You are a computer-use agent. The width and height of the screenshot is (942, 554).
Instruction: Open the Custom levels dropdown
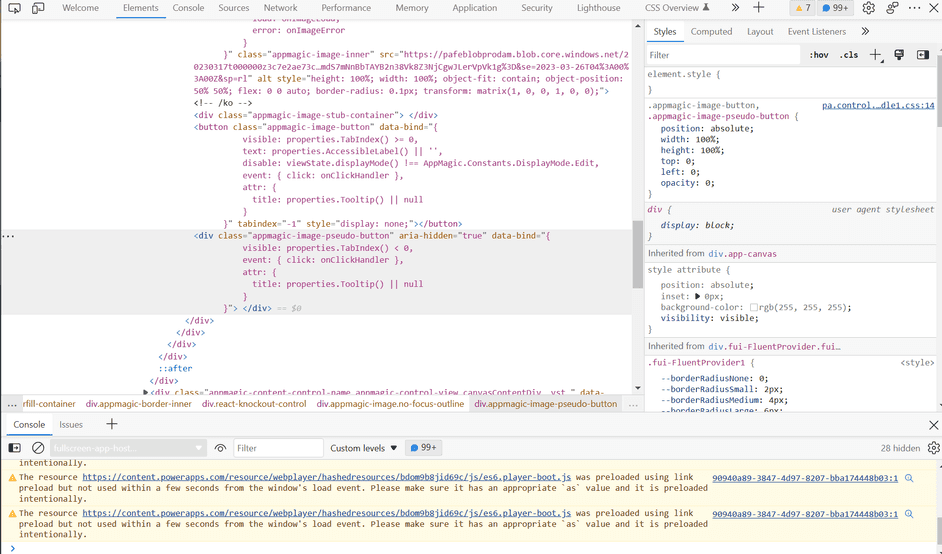pos(364,448)
